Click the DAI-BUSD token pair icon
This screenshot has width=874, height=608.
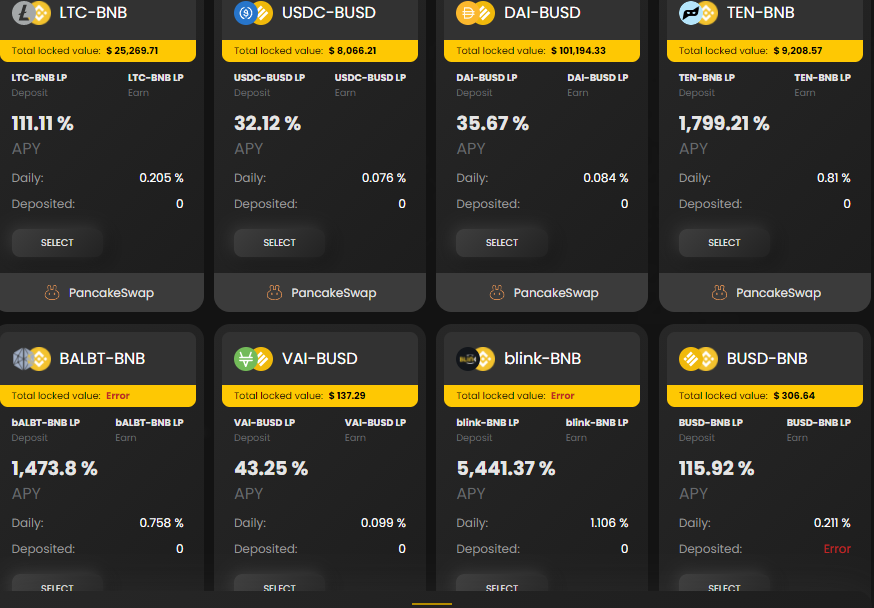point(475,13)
